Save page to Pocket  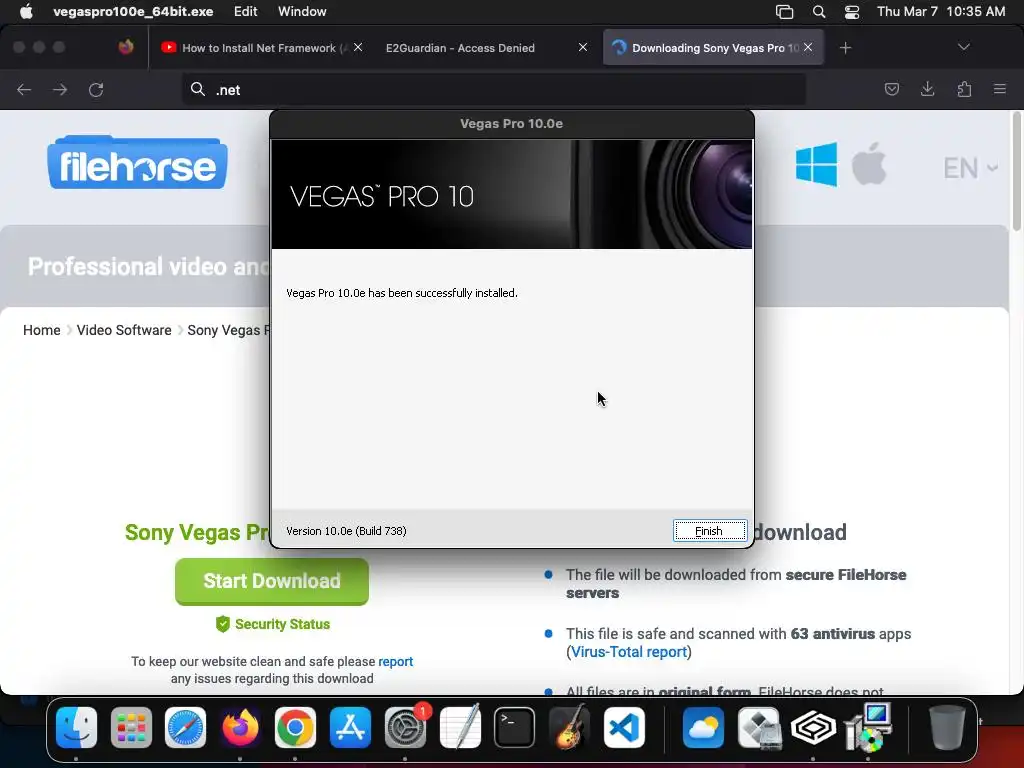891,89
